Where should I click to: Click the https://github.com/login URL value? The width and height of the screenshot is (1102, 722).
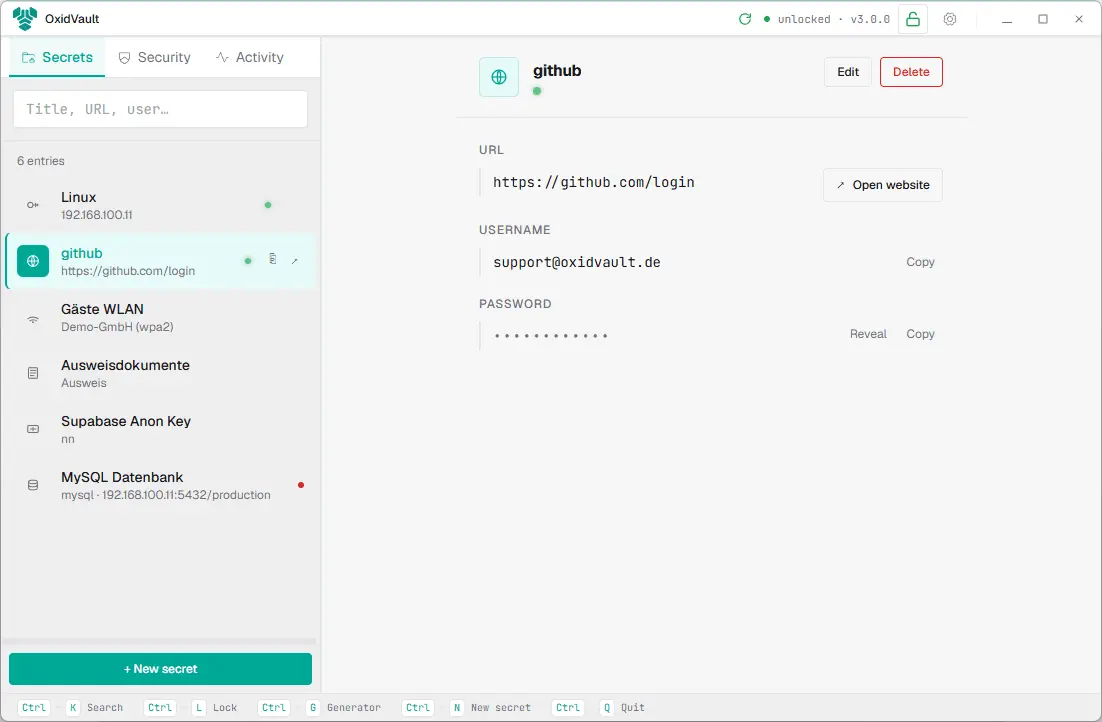pyautogui.click(x=594, y=182)
